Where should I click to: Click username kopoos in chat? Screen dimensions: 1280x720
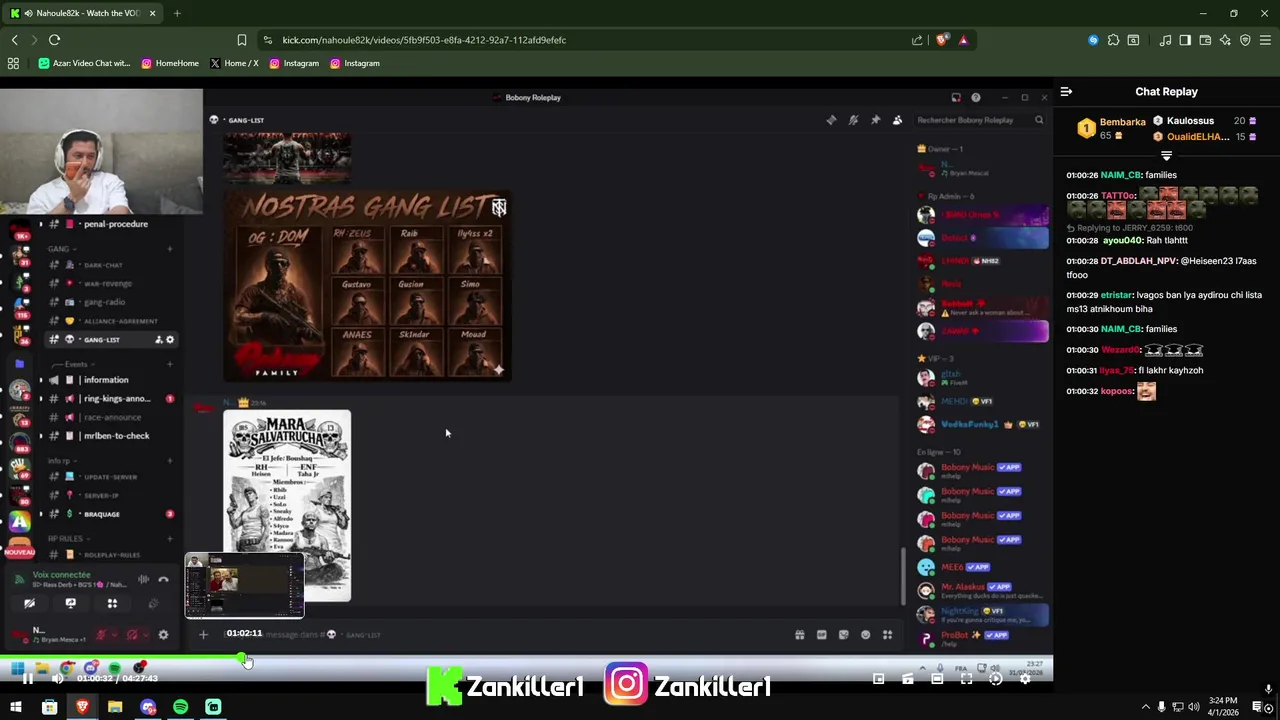click(1117, 391)
